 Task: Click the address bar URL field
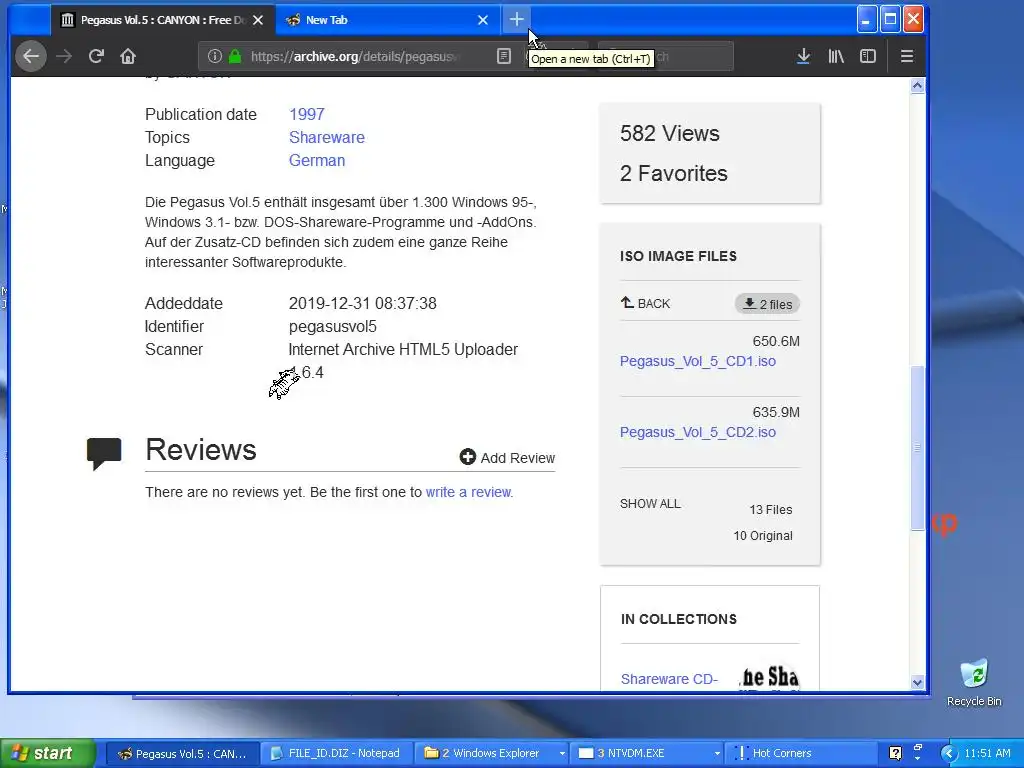[356, 56]
